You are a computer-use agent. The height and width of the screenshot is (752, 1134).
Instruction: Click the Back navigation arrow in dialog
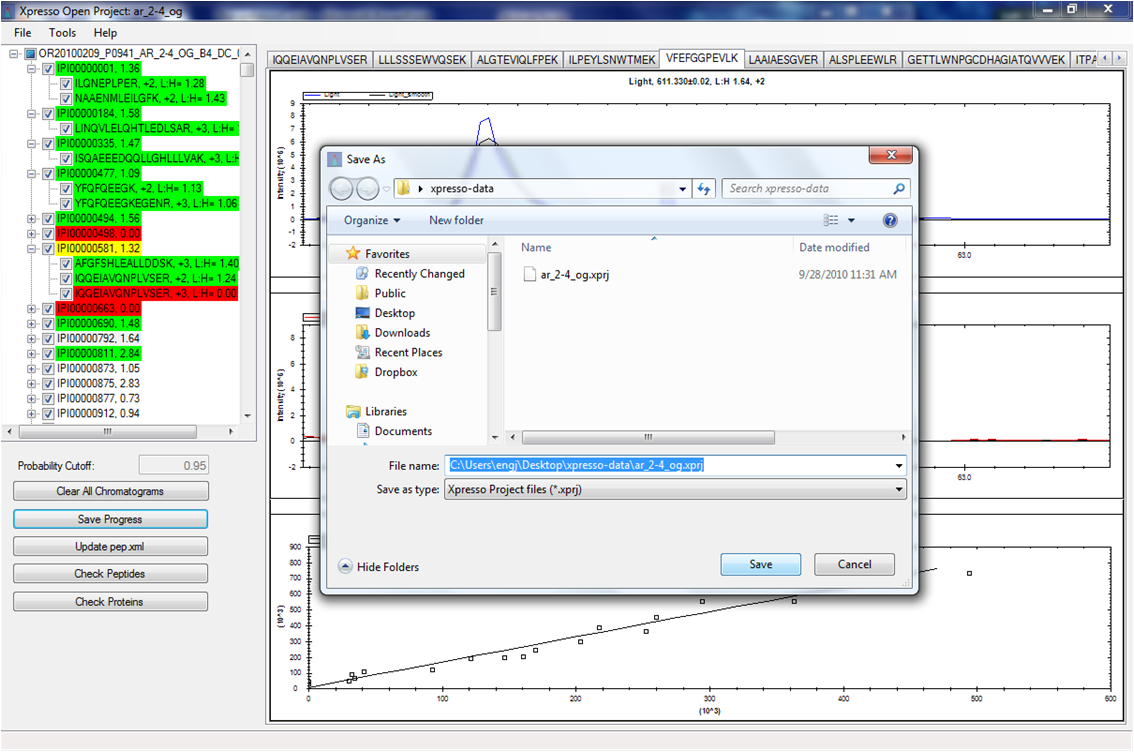341,189
